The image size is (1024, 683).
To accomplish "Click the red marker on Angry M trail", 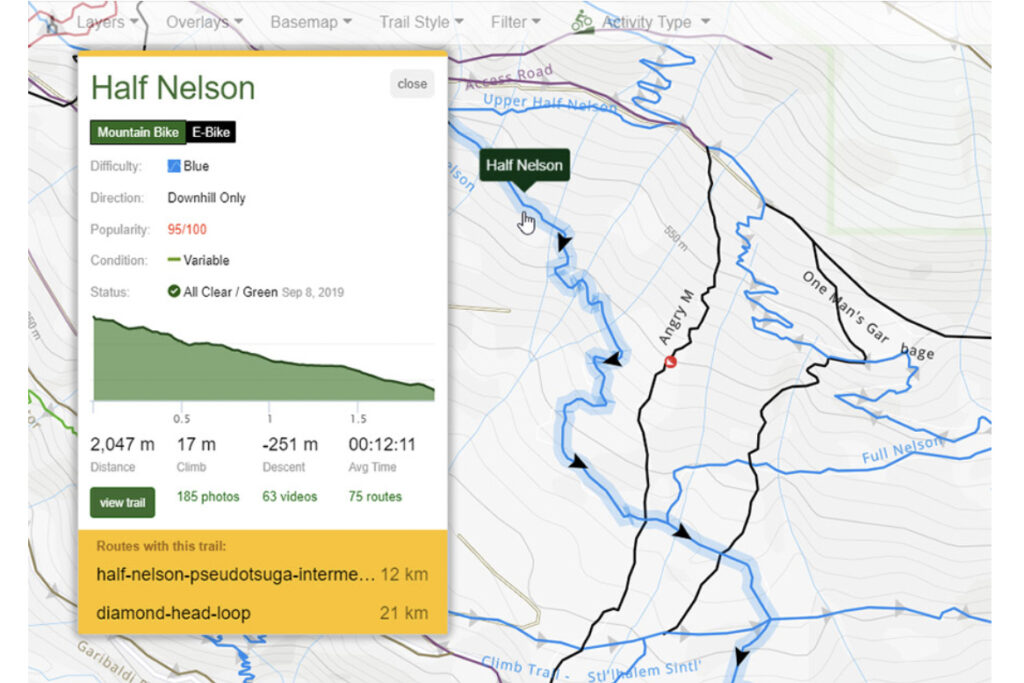I will (x=670, y=361).
